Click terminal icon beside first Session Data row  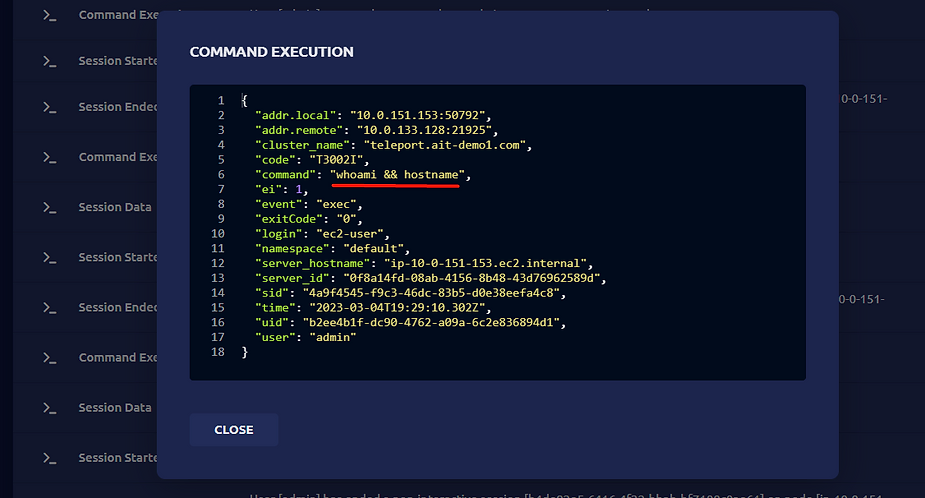click(x=50, y=207)
